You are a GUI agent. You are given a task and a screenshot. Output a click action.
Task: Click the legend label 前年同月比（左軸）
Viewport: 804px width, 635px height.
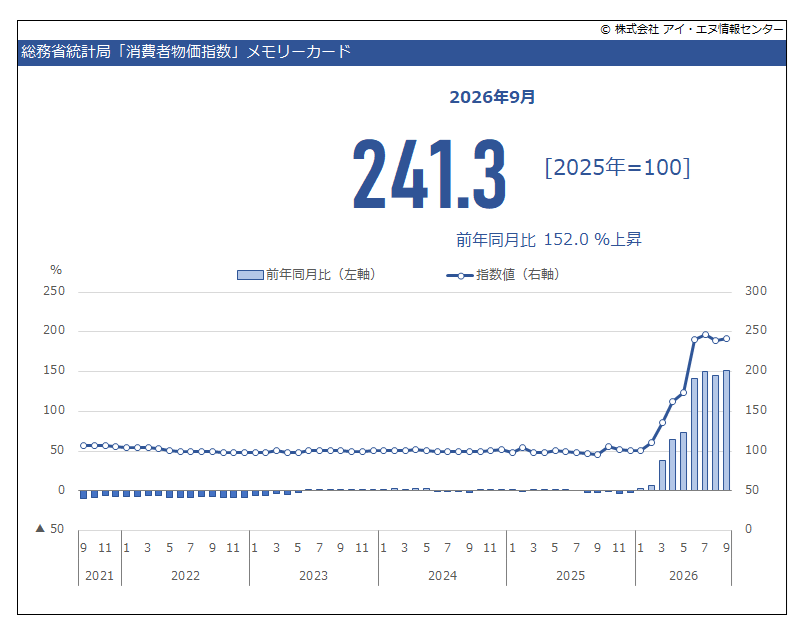click(x=323, y=274)
